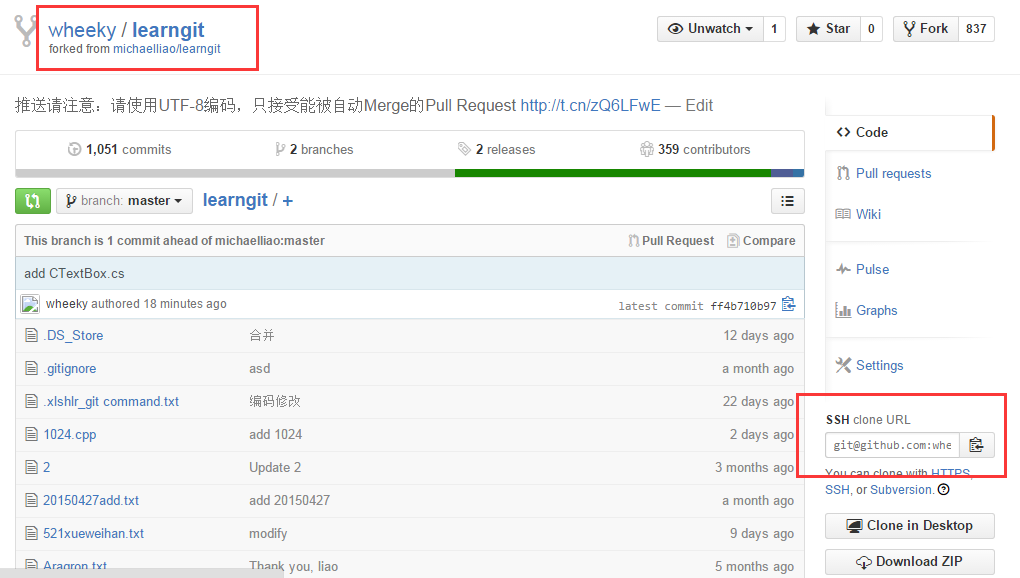Click the 'asd' commit message
The image size is (1020, 578).
click(x=260, y=369)
